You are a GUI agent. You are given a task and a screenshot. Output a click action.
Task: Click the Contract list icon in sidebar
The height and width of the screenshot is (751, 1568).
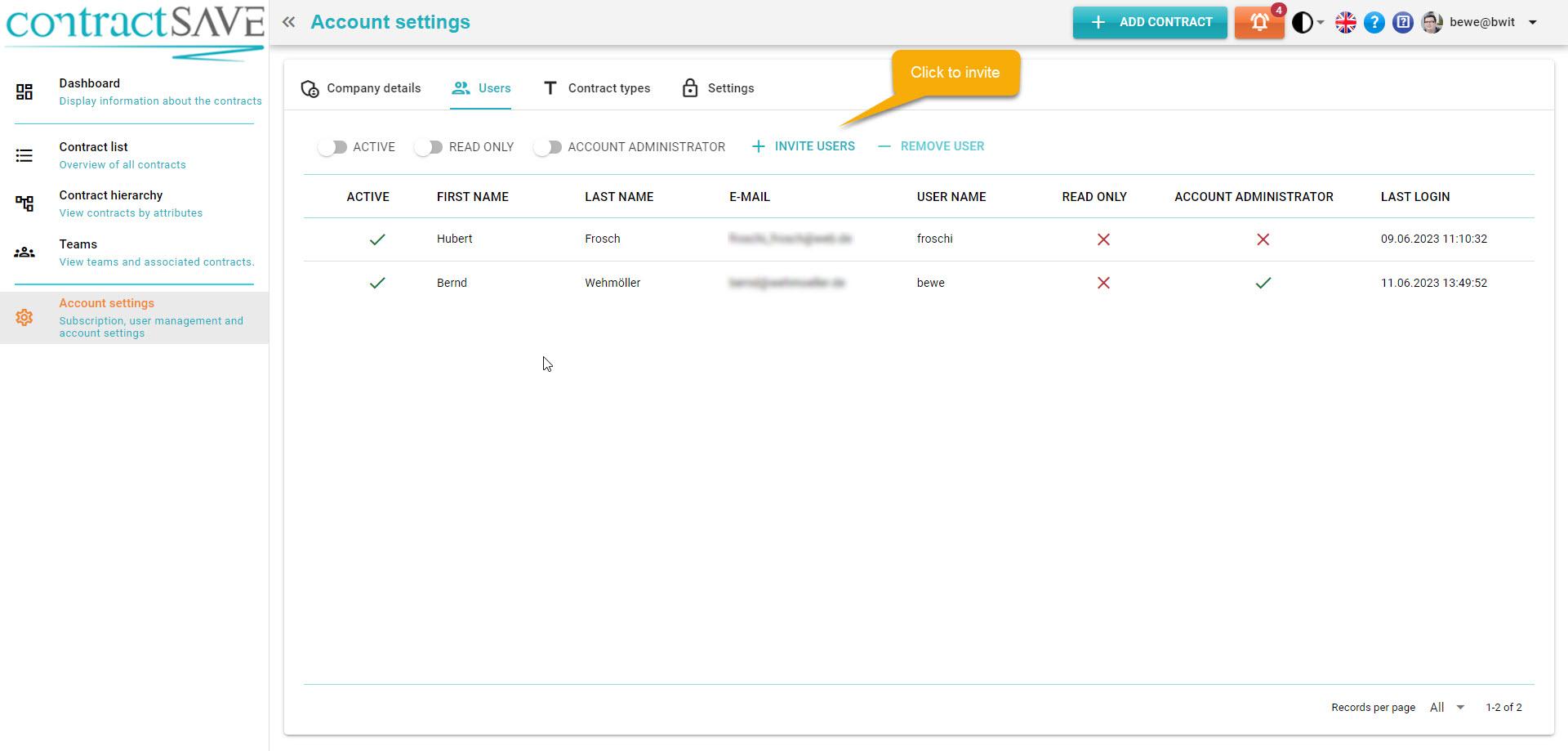(24, 155)
